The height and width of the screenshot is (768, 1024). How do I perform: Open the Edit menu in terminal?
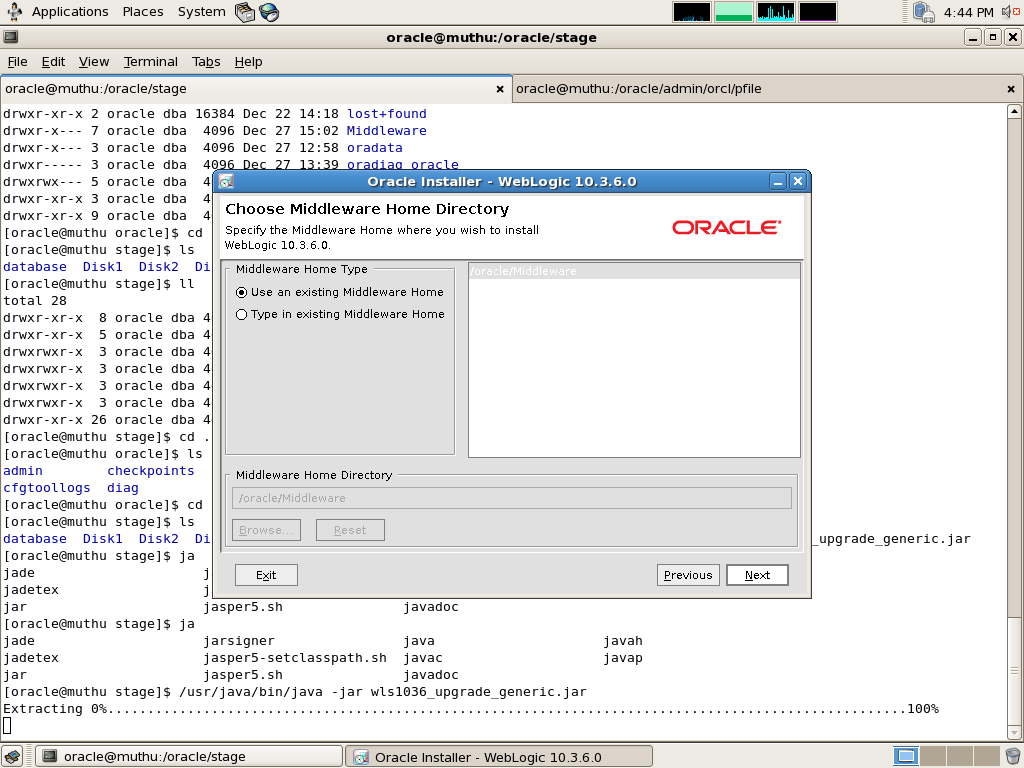53,61
